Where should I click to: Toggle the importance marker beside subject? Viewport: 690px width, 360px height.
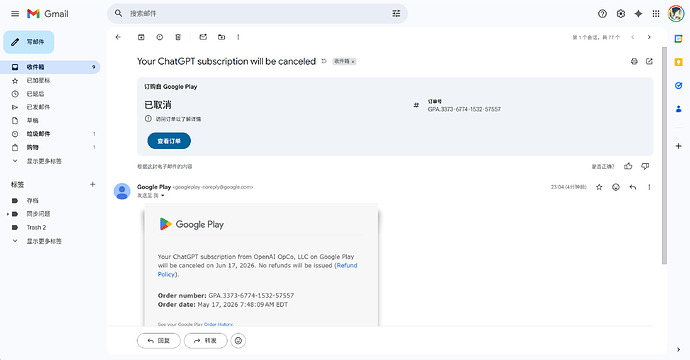pyautogui.click(x=324, y=61)
